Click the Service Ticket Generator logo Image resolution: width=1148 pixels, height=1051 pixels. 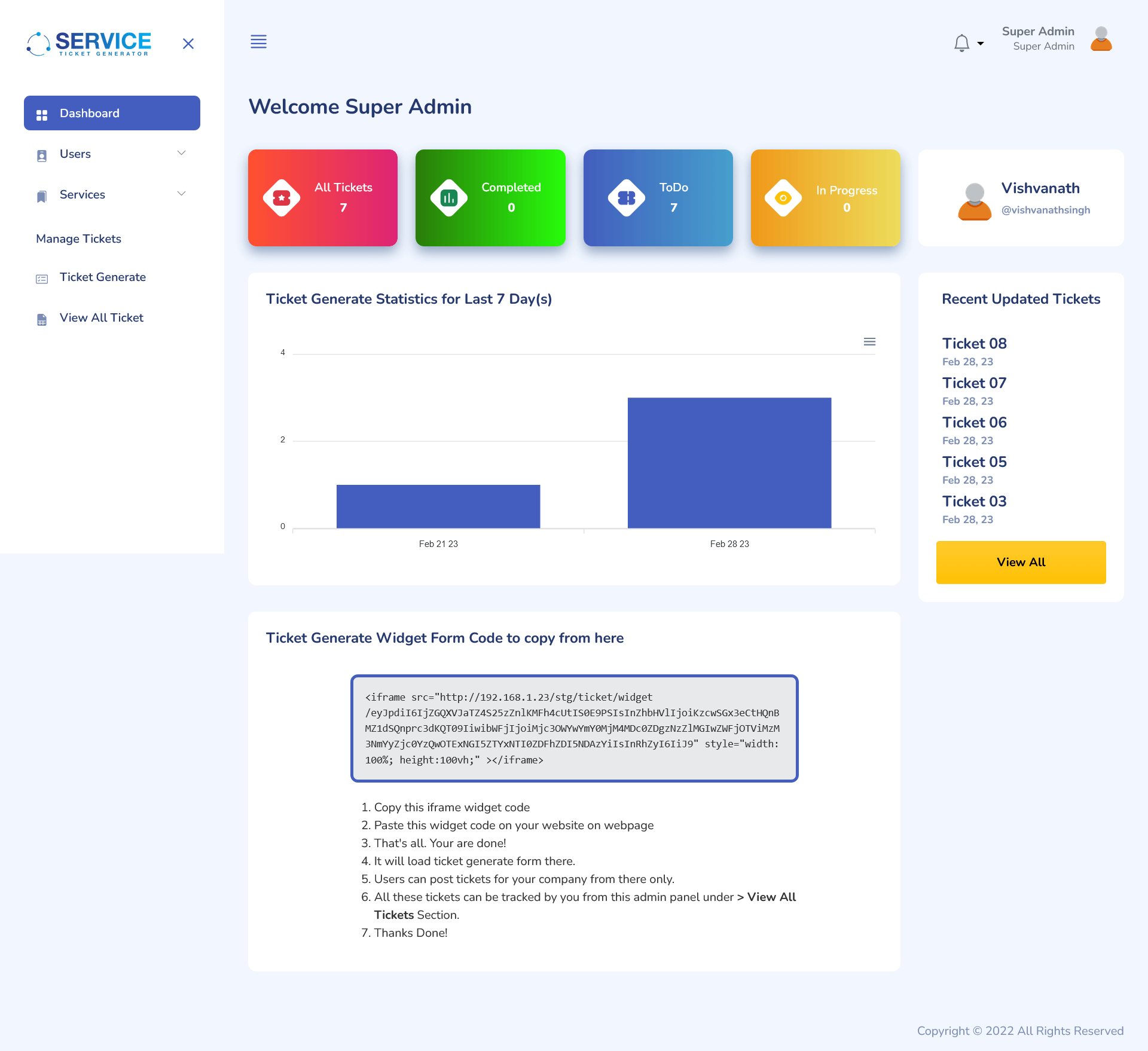coord(89,44)
